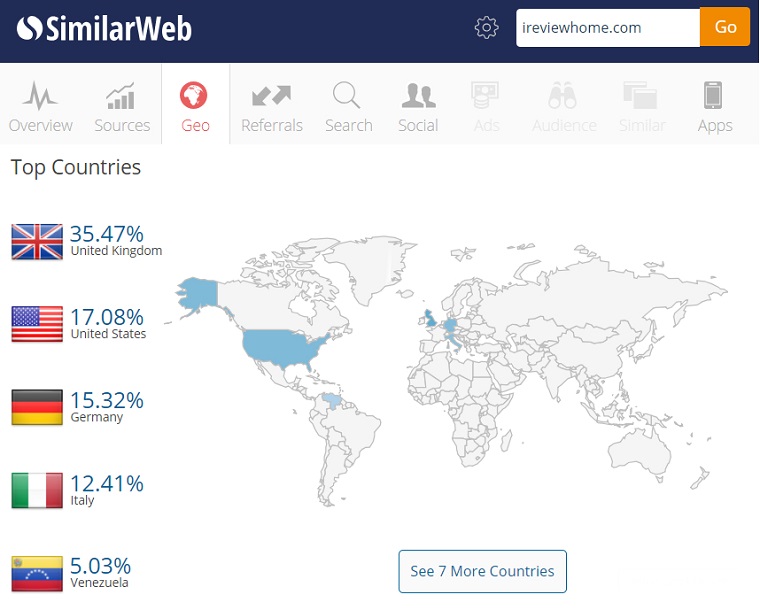Click the SimilarWeb logo
The height and width of the screenshot is (610, 760).
coord(104,28)
